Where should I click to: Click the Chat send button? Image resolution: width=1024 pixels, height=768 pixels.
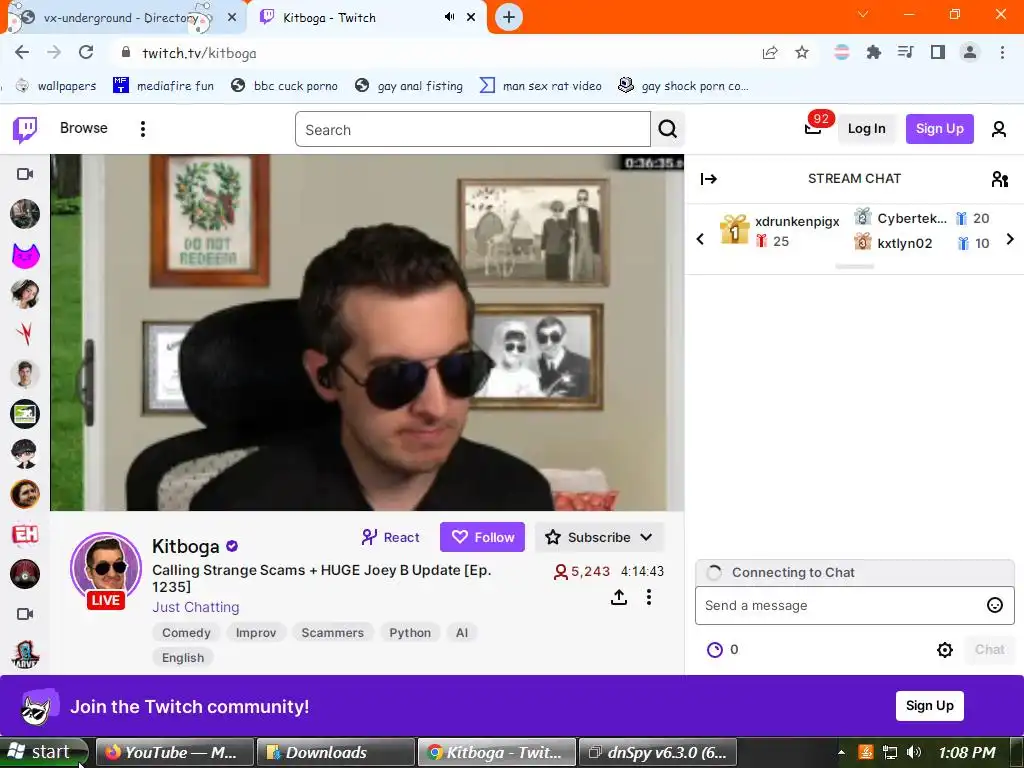pyautogui.click(x=989, y=649)
